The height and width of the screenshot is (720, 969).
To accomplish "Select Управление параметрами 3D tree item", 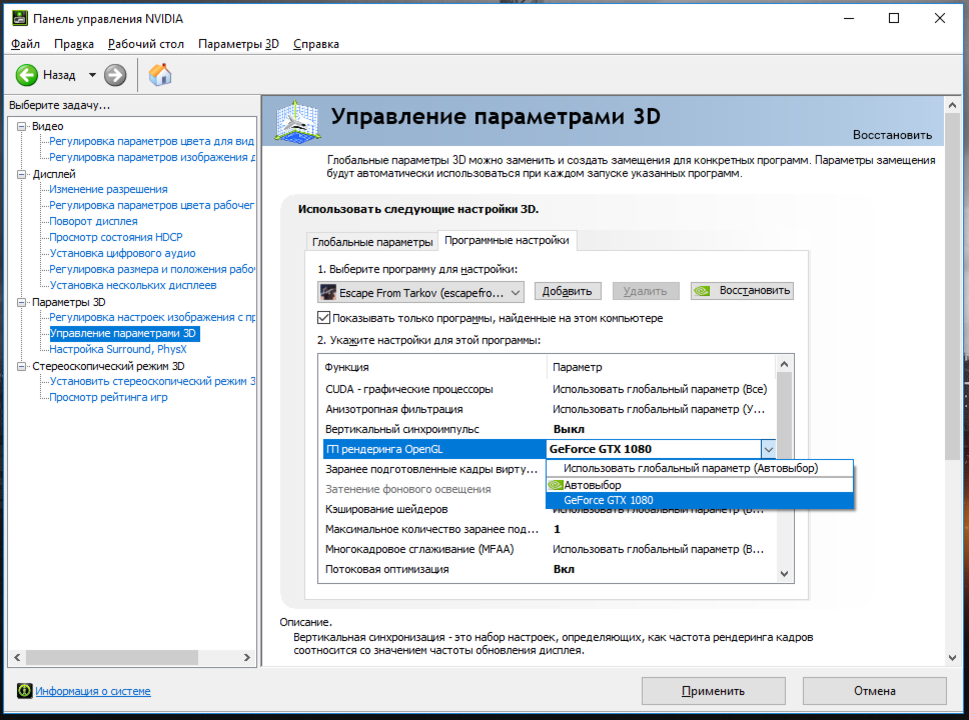I will click(x=123, y=333).
